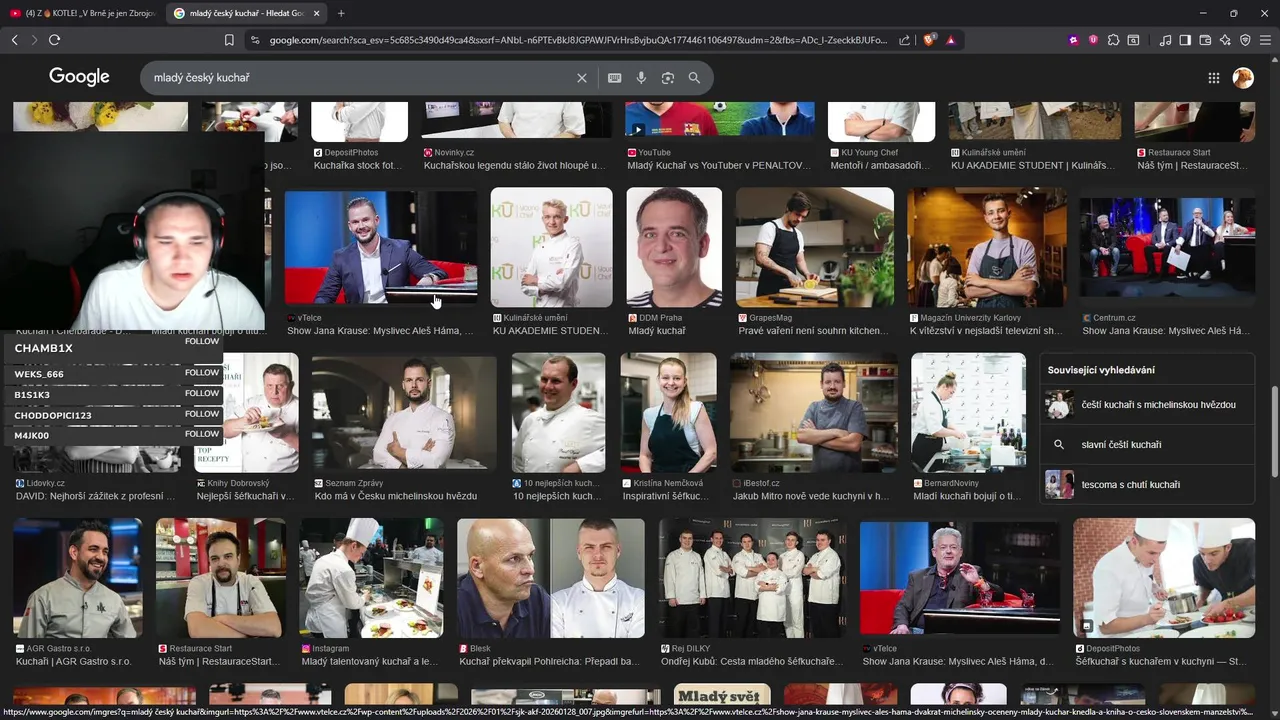The width and height of the screenshot is (1280, 720).
Task: Reload the page with the refresh icon
Action: coord(54,40)
